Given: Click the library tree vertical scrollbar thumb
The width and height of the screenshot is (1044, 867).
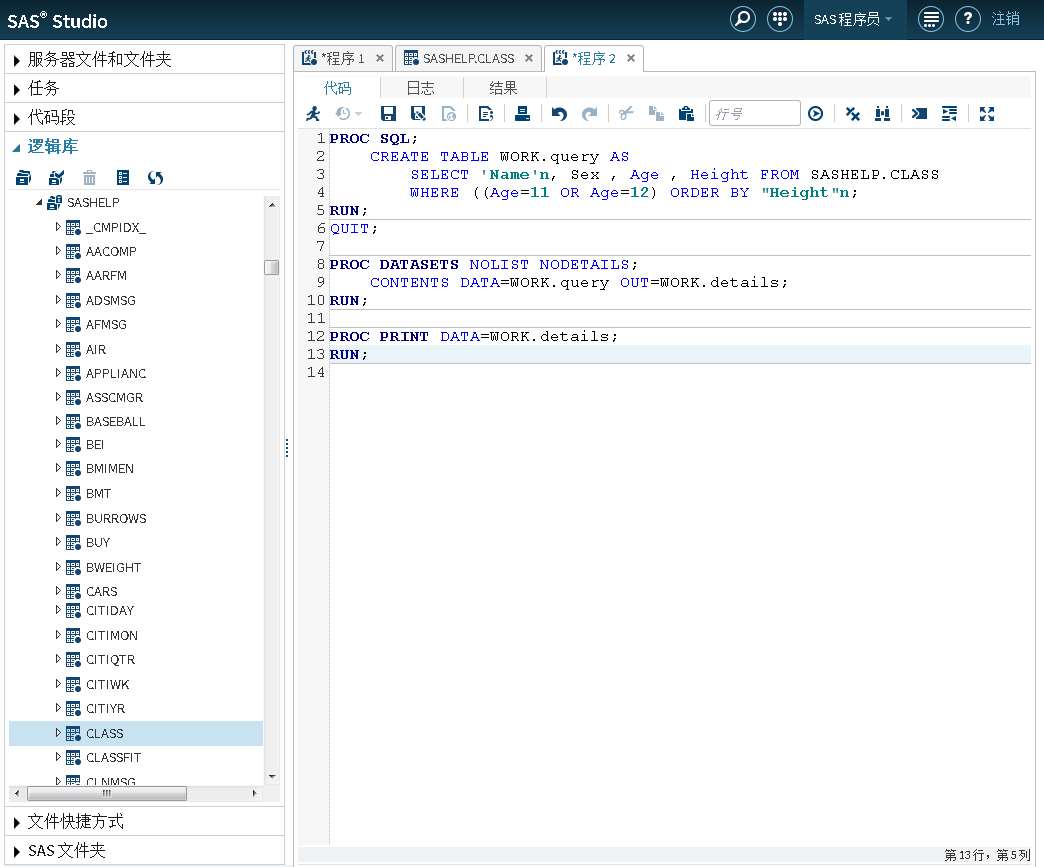Looking at the screenshot, I should tap(271, 267).
